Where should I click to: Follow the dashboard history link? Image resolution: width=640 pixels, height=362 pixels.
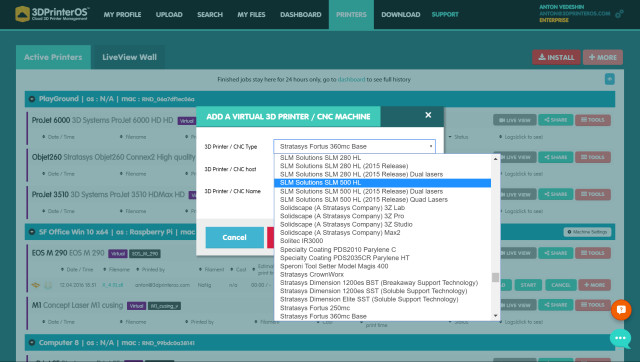pyautogui.click(x=351, y=80)
